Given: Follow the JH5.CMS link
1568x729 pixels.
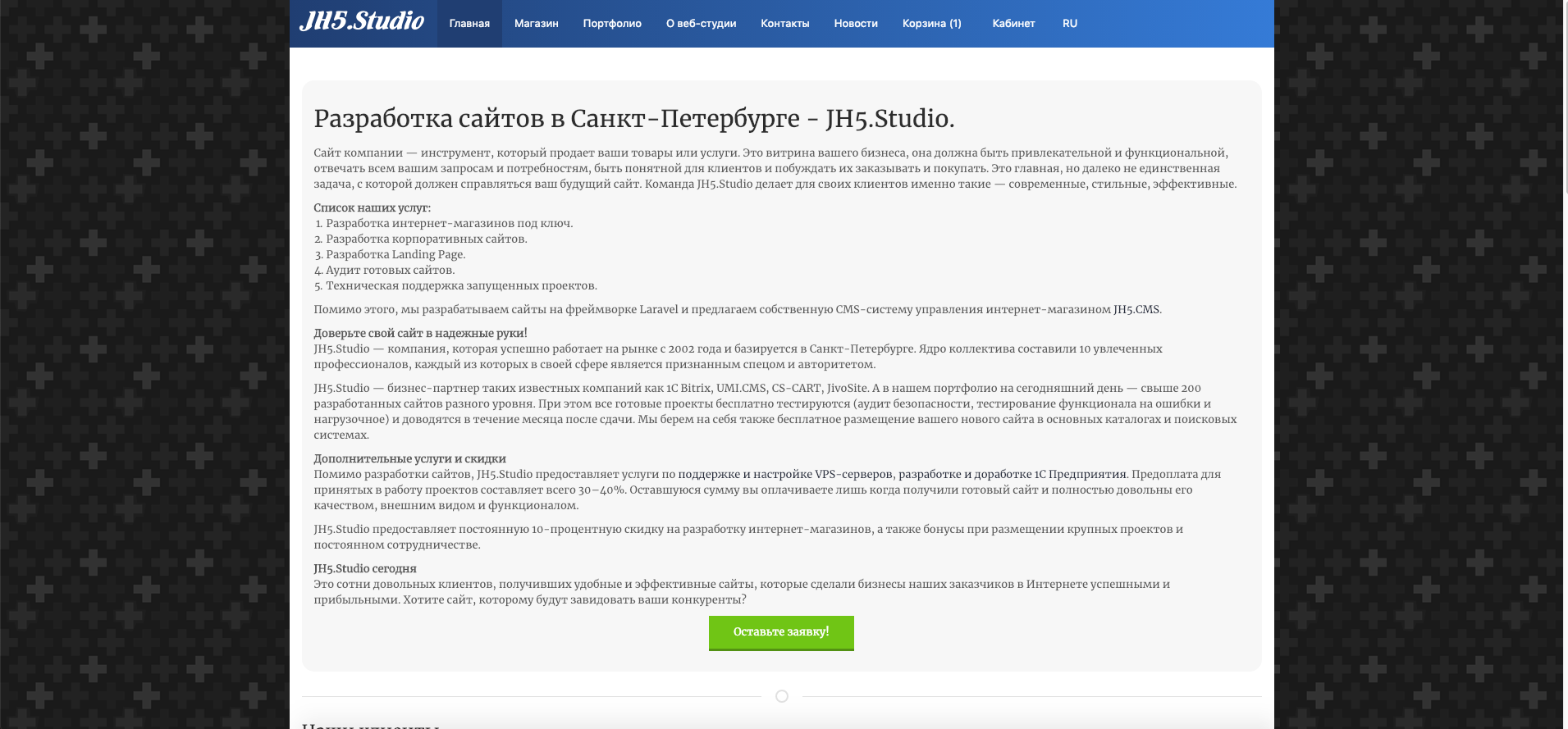Looking at the screenshot, I should click(1136, 310).
